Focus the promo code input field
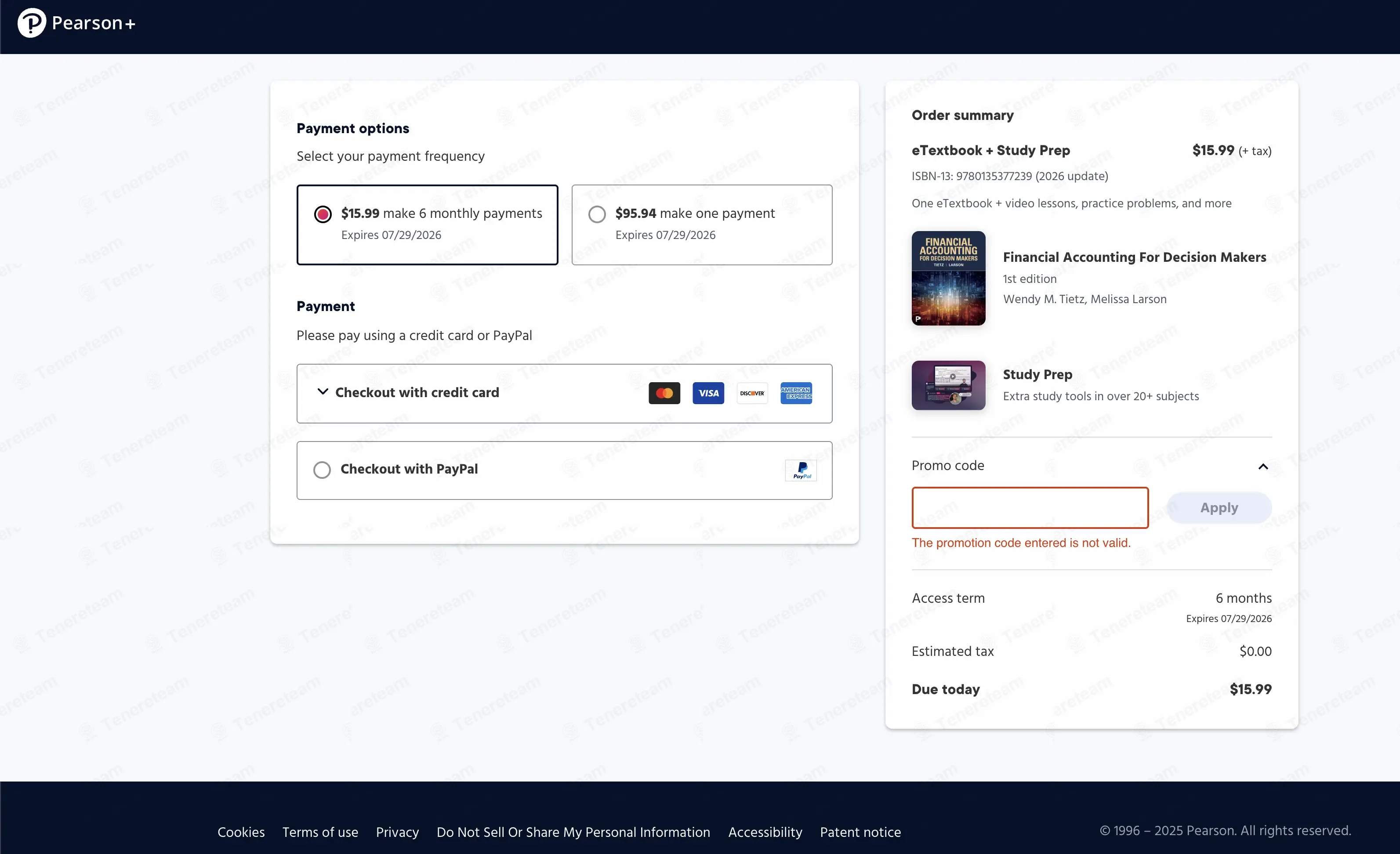The height and width of the screenshot is (854, 1400). click(1030, 507)
